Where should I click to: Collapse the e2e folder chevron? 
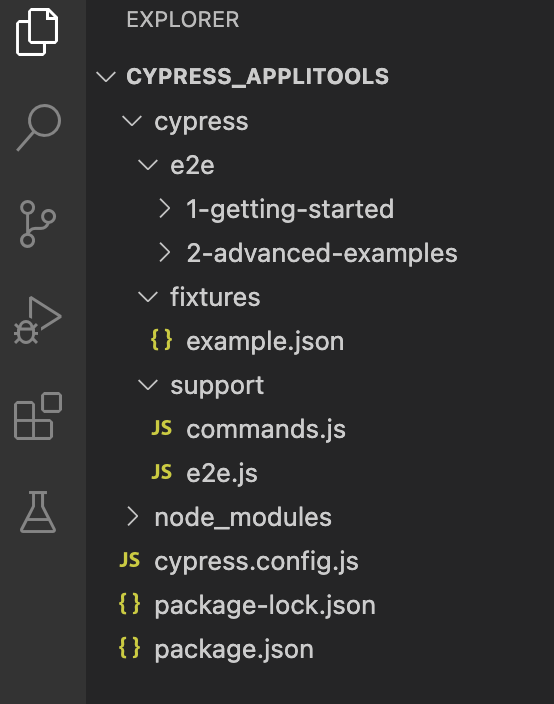pyautogui.click(x=148, y=165)
